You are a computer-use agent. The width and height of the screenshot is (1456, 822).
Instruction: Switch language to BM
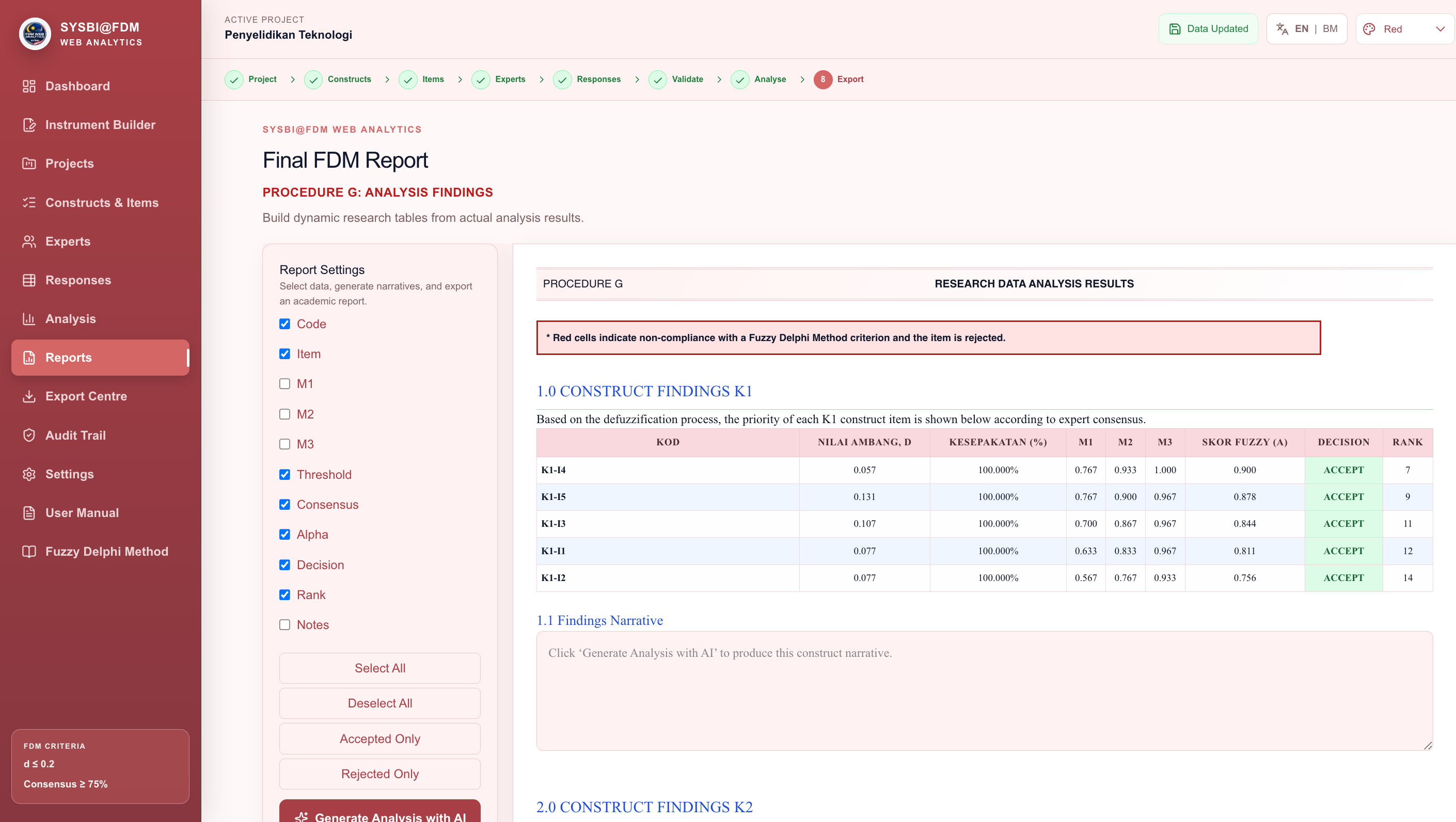pos(1330,29)
